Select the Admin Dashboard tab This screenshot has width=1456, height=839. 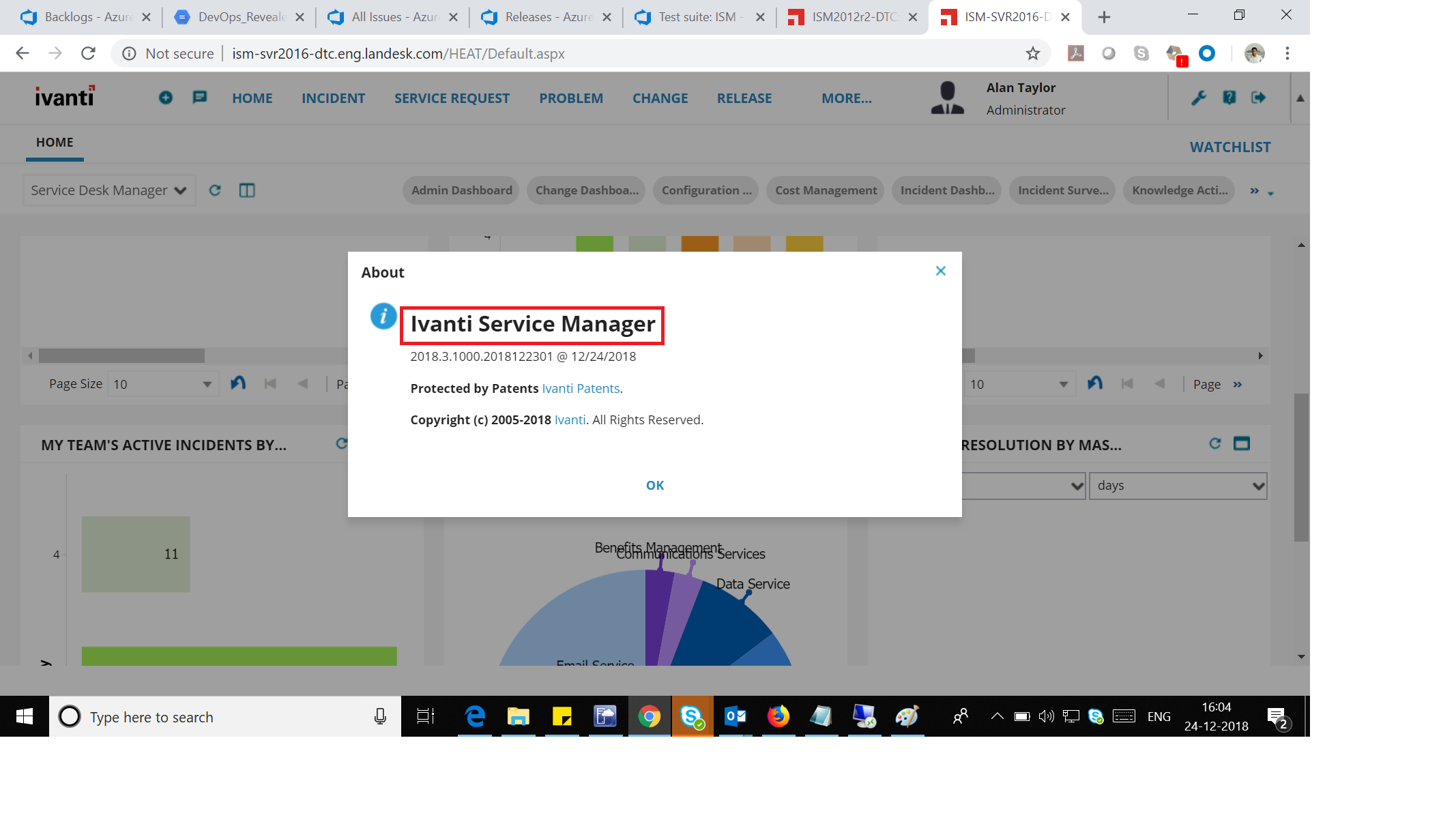coord(461,190)
